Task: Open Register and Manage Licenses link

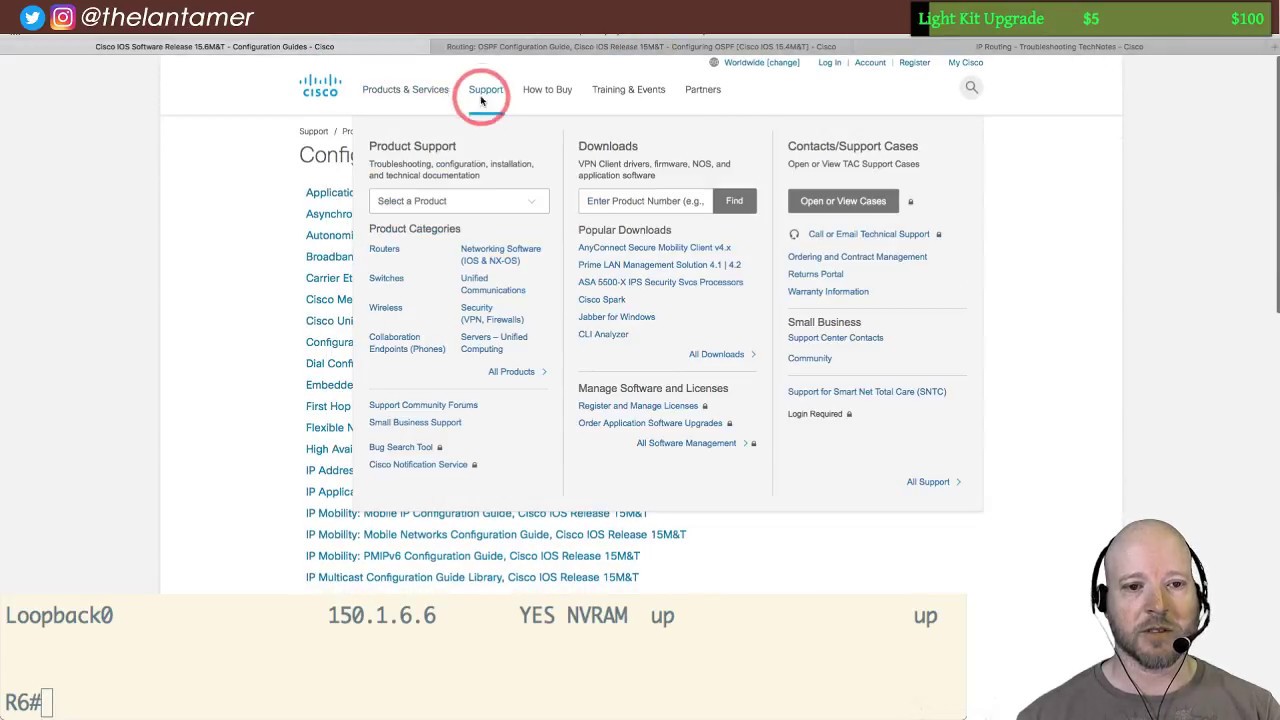Action: [x=638, y=406]
